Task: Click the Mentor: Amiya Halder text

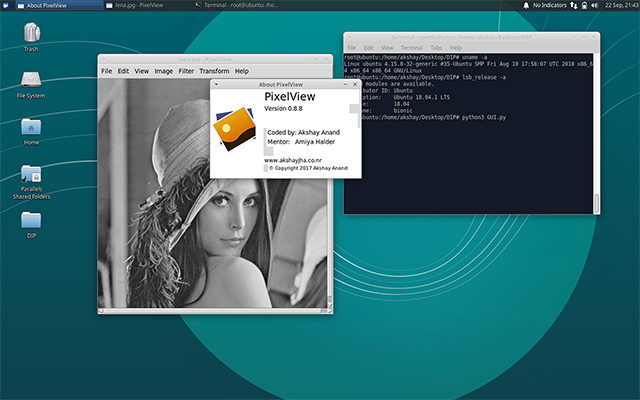Action: [301, 142]
